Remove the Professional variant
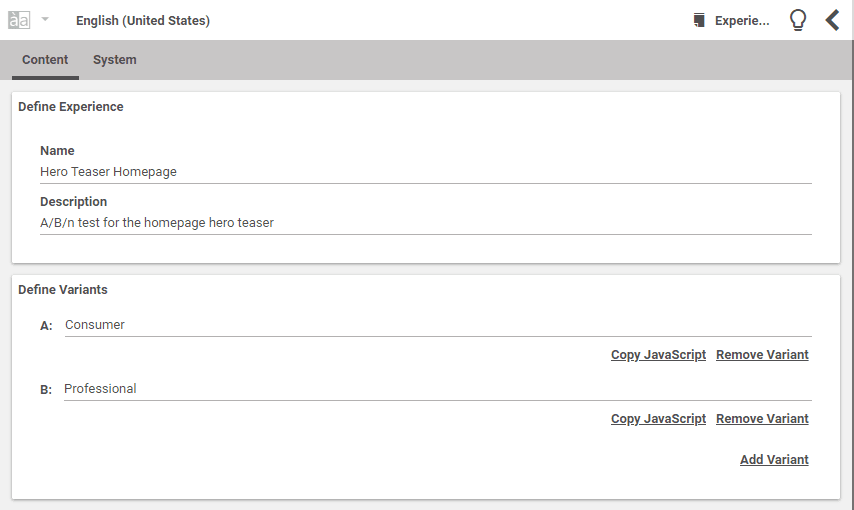854x510 pixels. [762, 419]
